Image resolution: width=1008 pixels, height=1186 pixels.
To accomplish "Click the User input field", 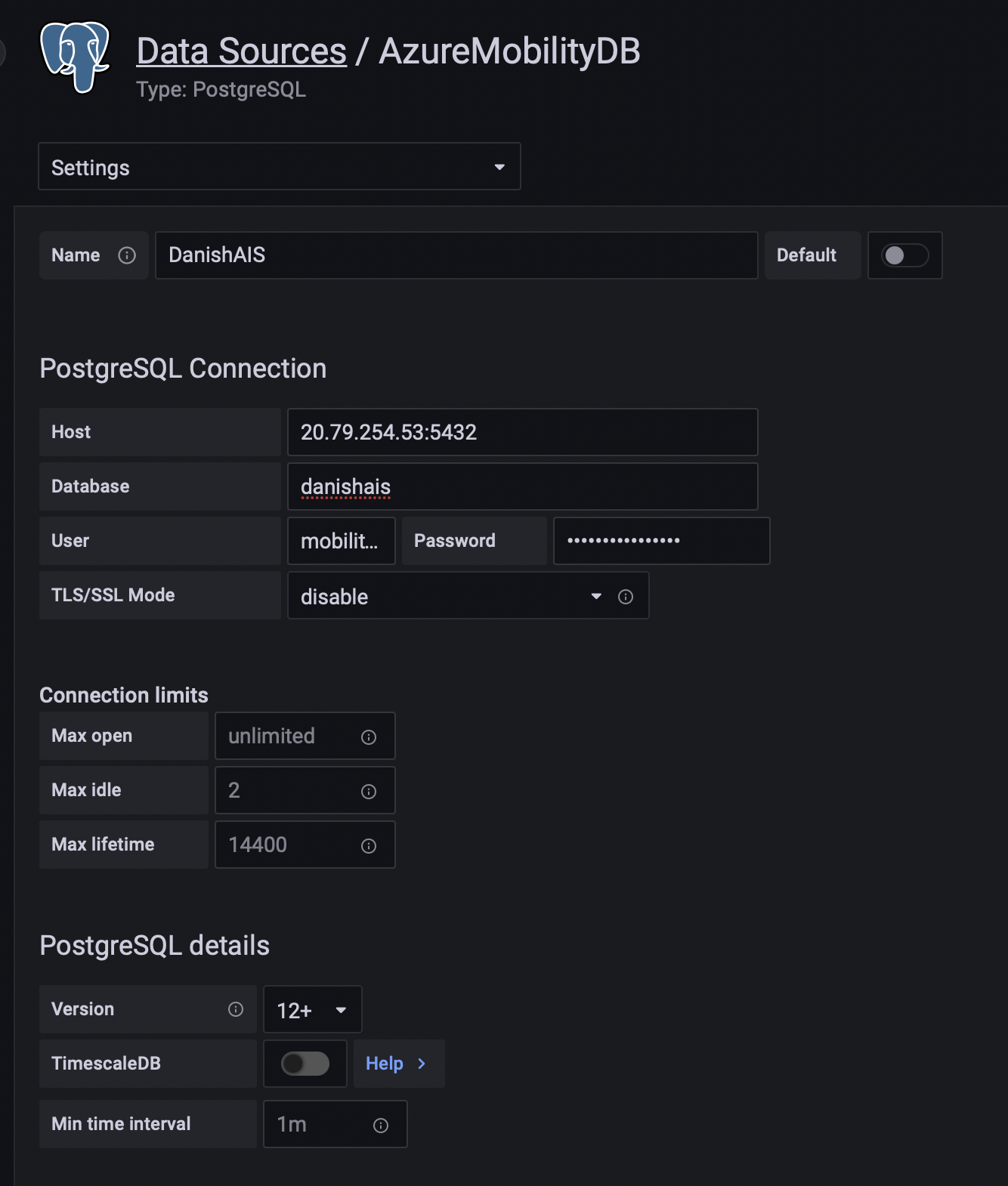I will coord(342,541).
